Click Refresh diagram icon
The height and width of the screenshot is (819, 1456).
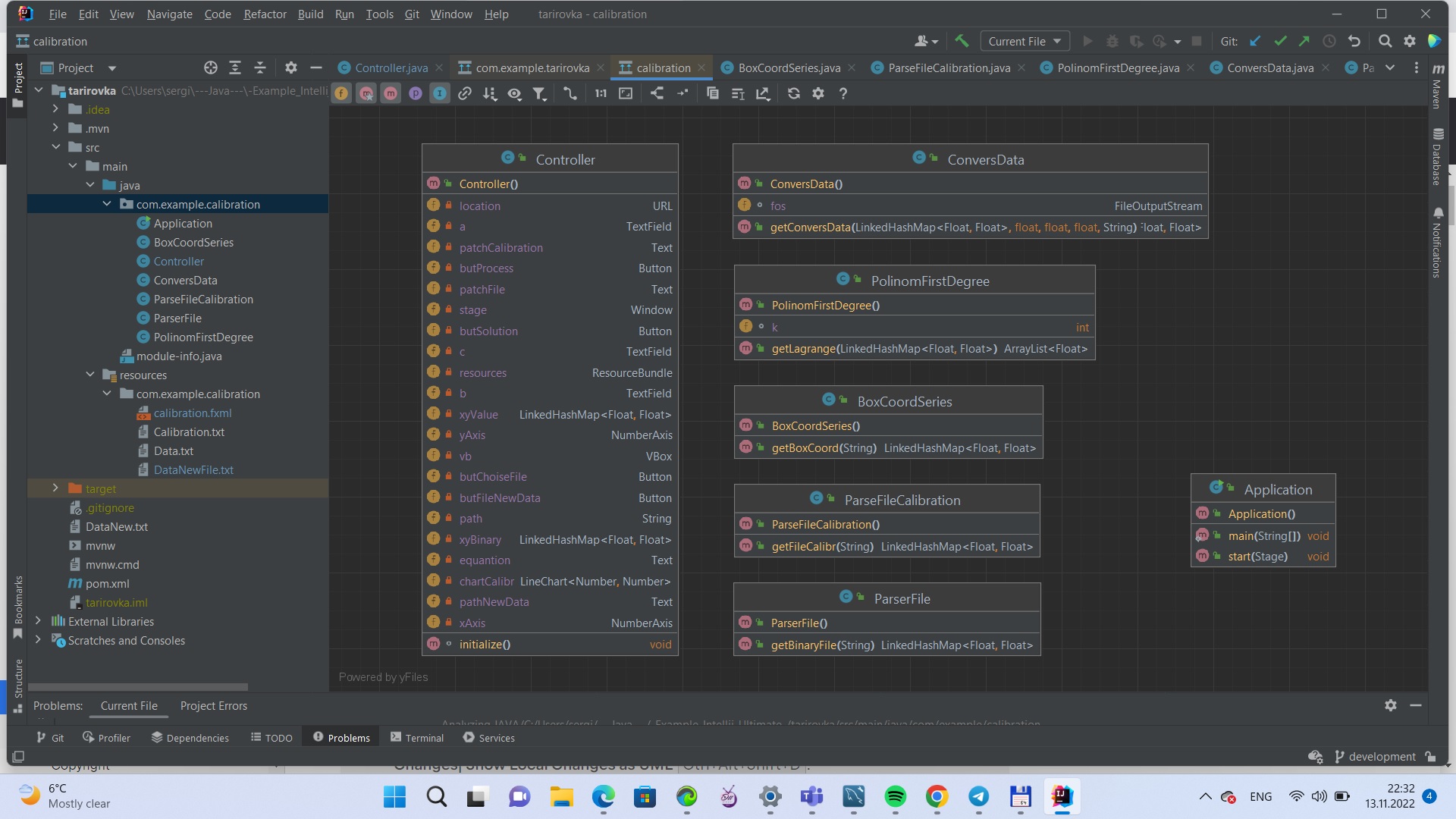[794, 93]
